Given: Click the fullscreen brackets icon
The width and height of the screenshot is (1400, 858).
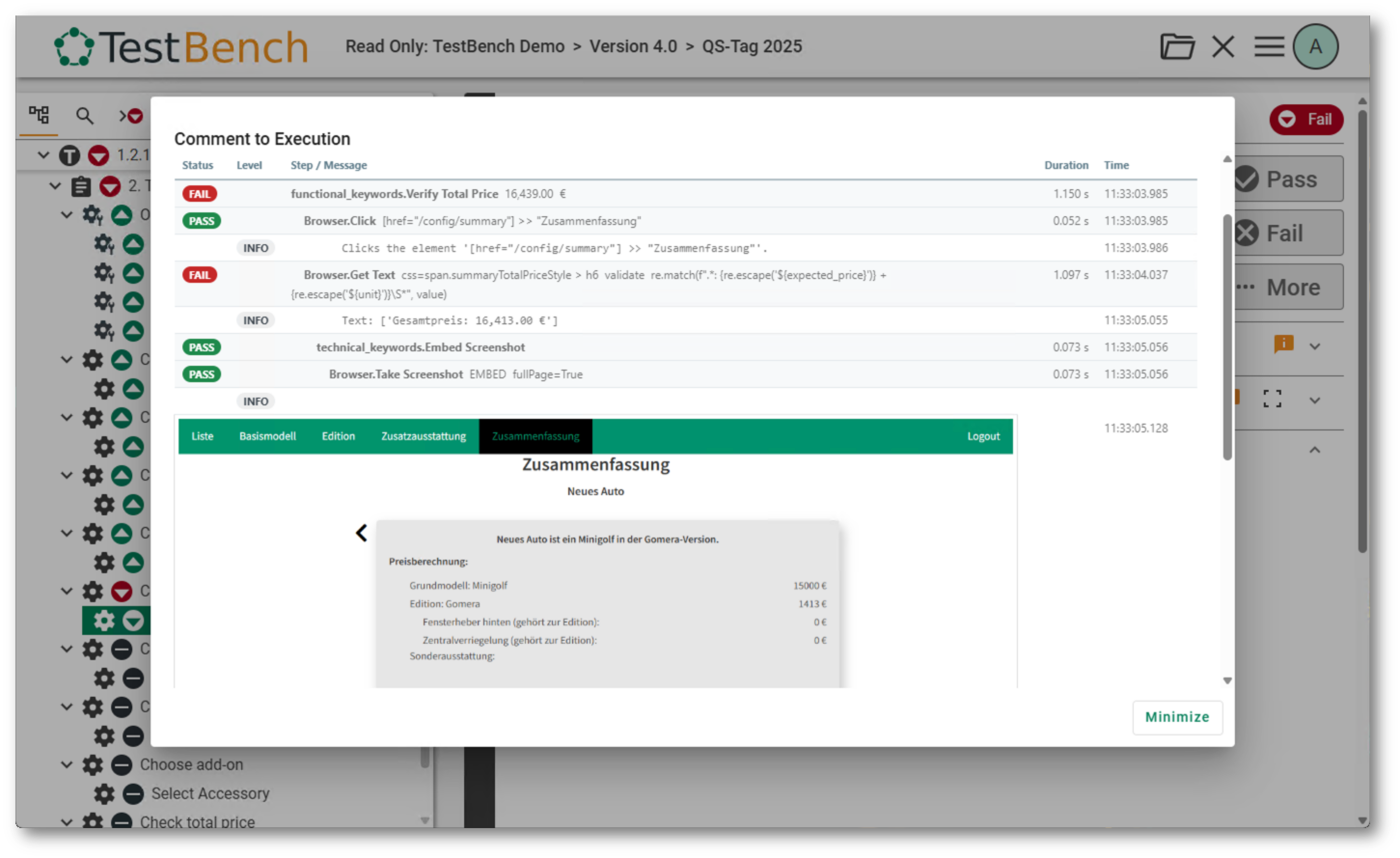Looking at the screenshot, I should 1272,398.
